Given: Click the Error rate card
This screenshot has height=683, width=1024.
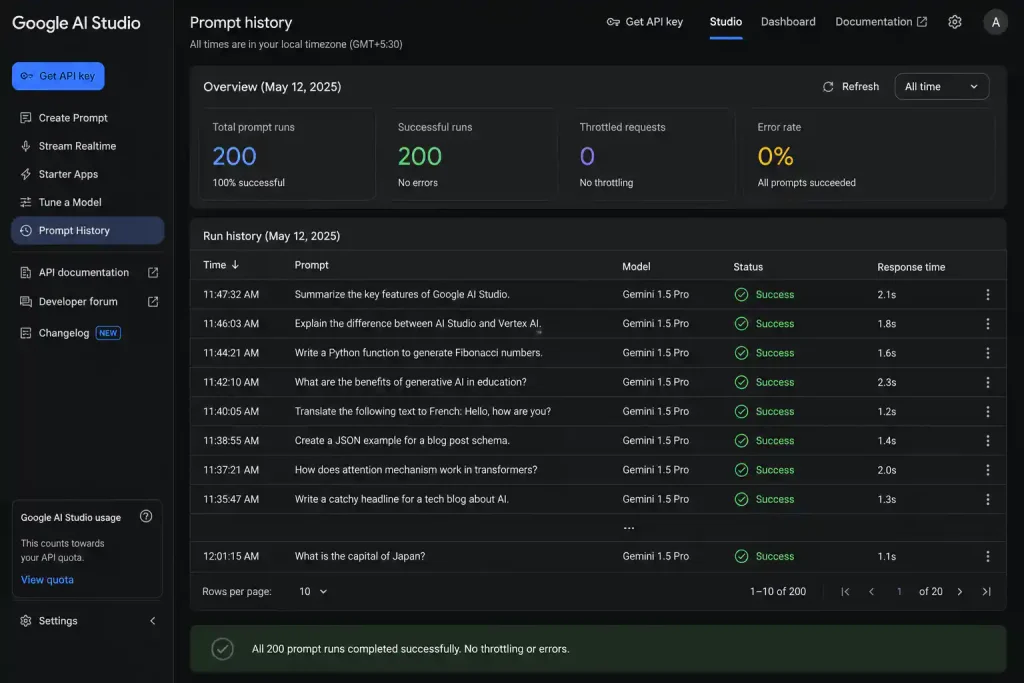Looking at the screenshot, I should [x=869, y=154].
